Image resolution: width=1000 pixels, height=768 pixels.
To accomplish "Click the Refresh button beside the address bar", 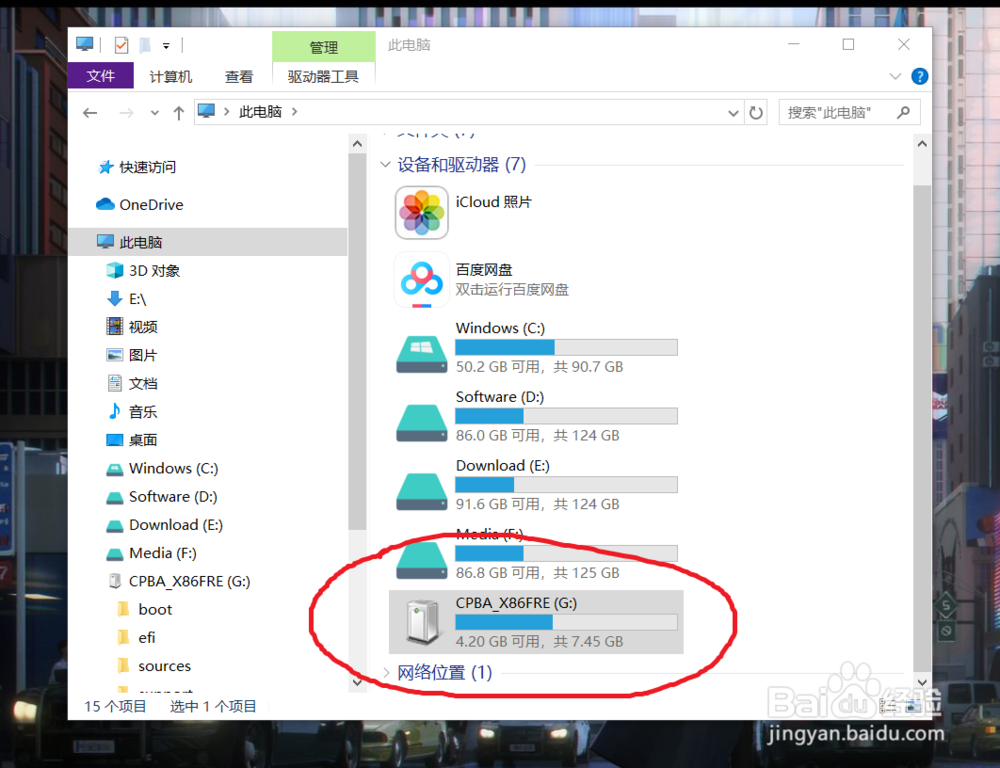I will 758,112.
